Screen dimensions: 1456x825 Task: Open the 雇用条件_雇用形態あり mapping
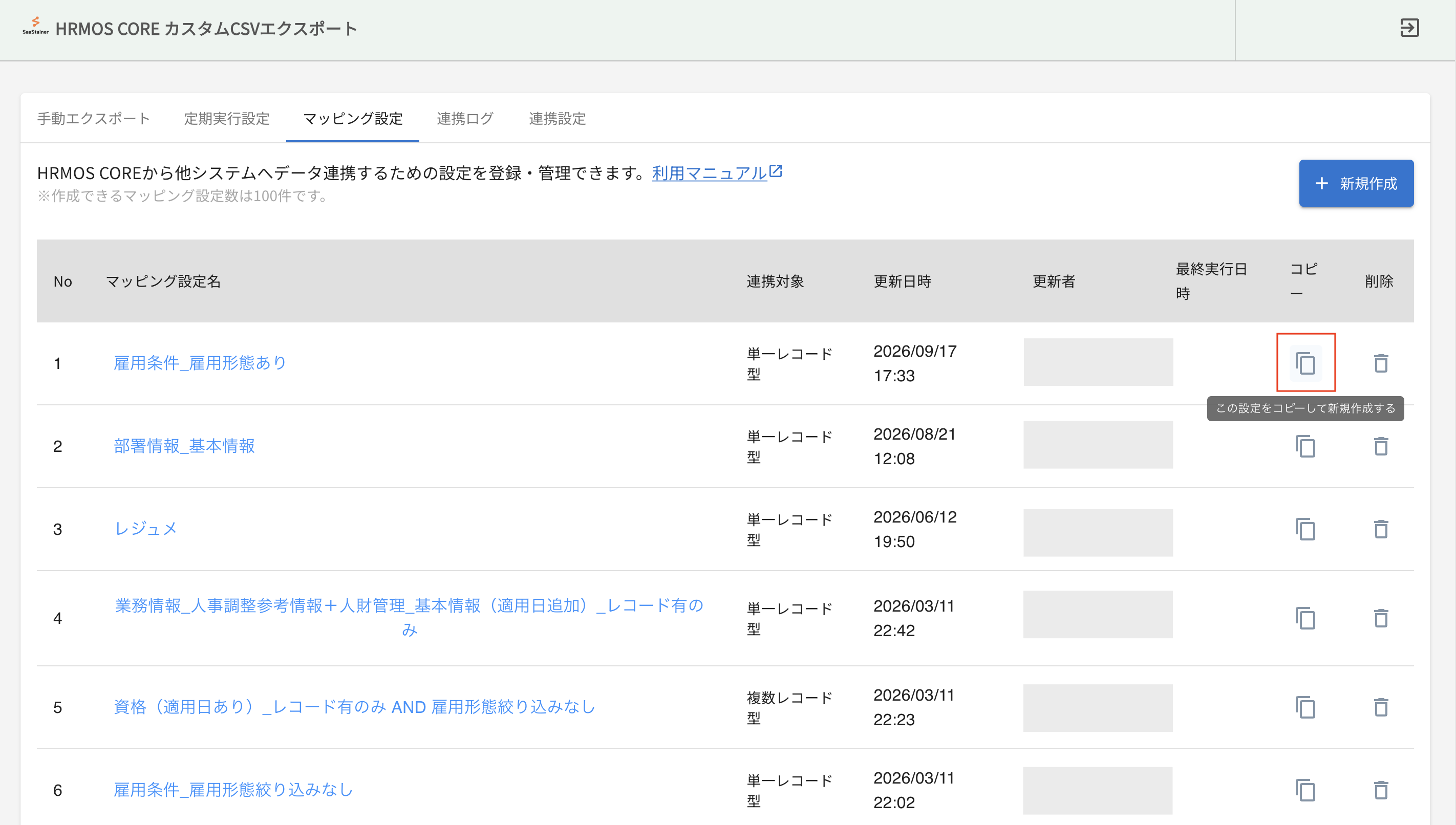(x=200, y=363)
